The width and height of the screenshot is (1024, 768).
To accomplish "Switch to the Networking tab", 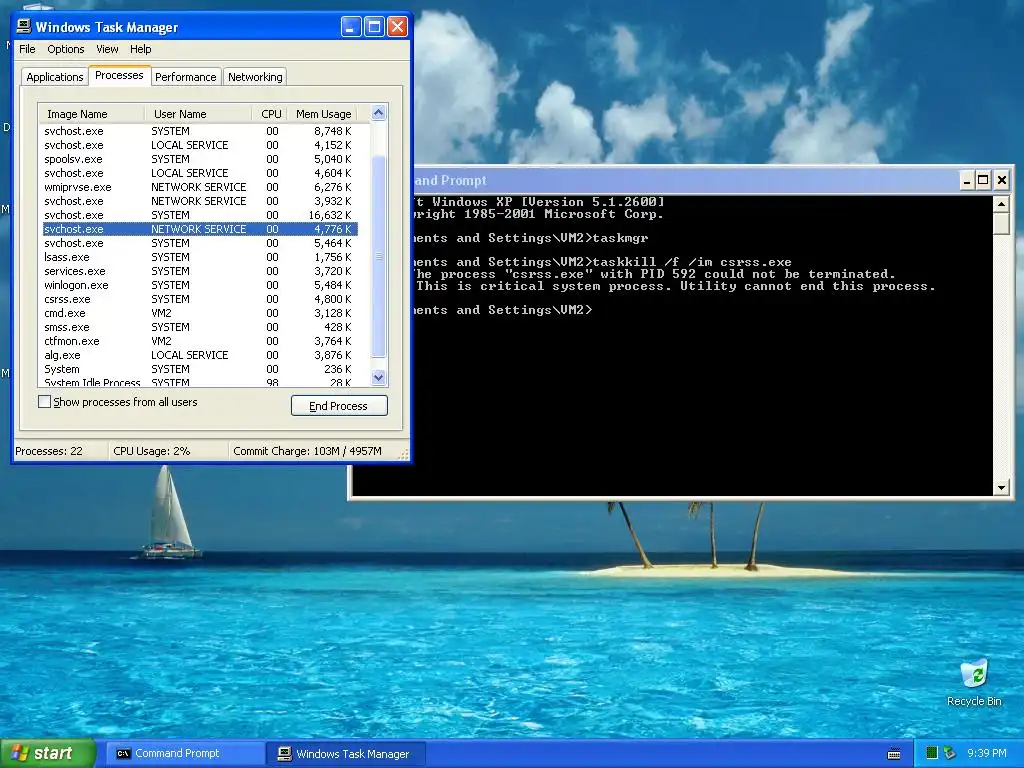I will [x=255, y=77].
